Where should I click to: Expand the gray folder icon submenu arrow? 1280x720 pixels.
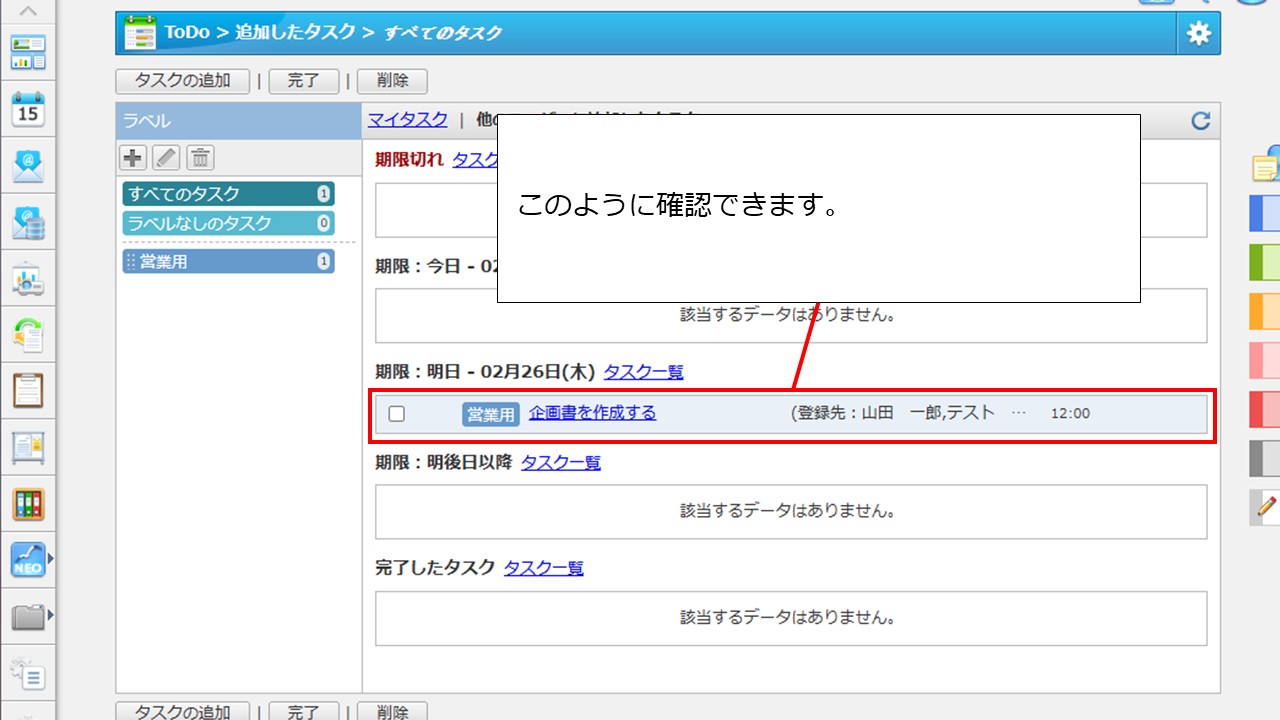[x=50, y=615]
